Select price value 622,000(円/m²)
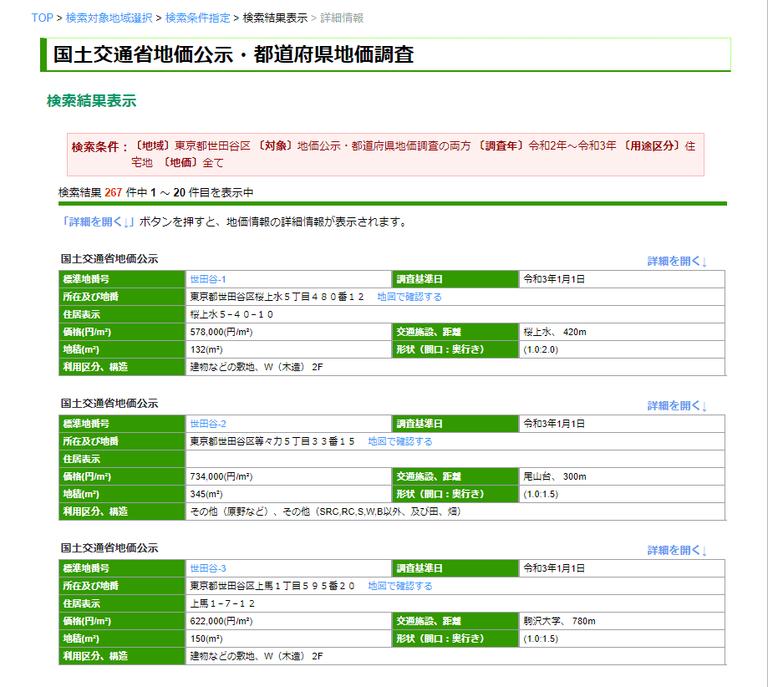The height and width of the screenshot is (687, 768). [x=221, y=621]
